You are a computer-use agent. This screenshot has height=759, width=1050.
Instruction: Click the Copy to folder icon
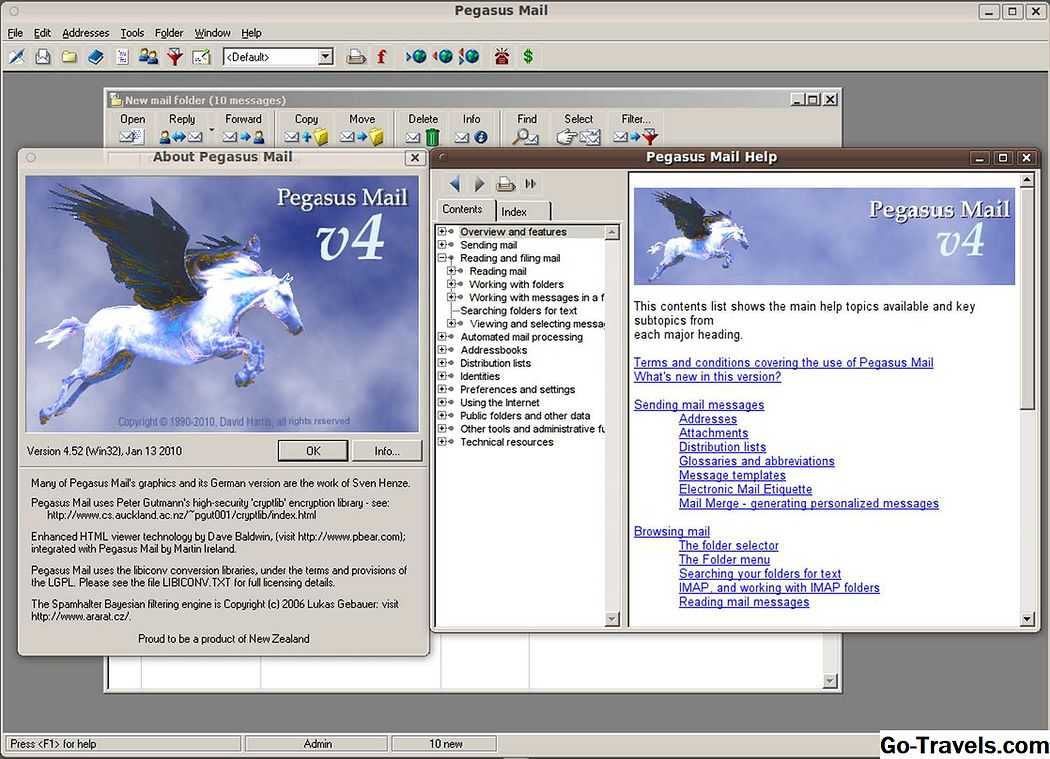(306, 137)
